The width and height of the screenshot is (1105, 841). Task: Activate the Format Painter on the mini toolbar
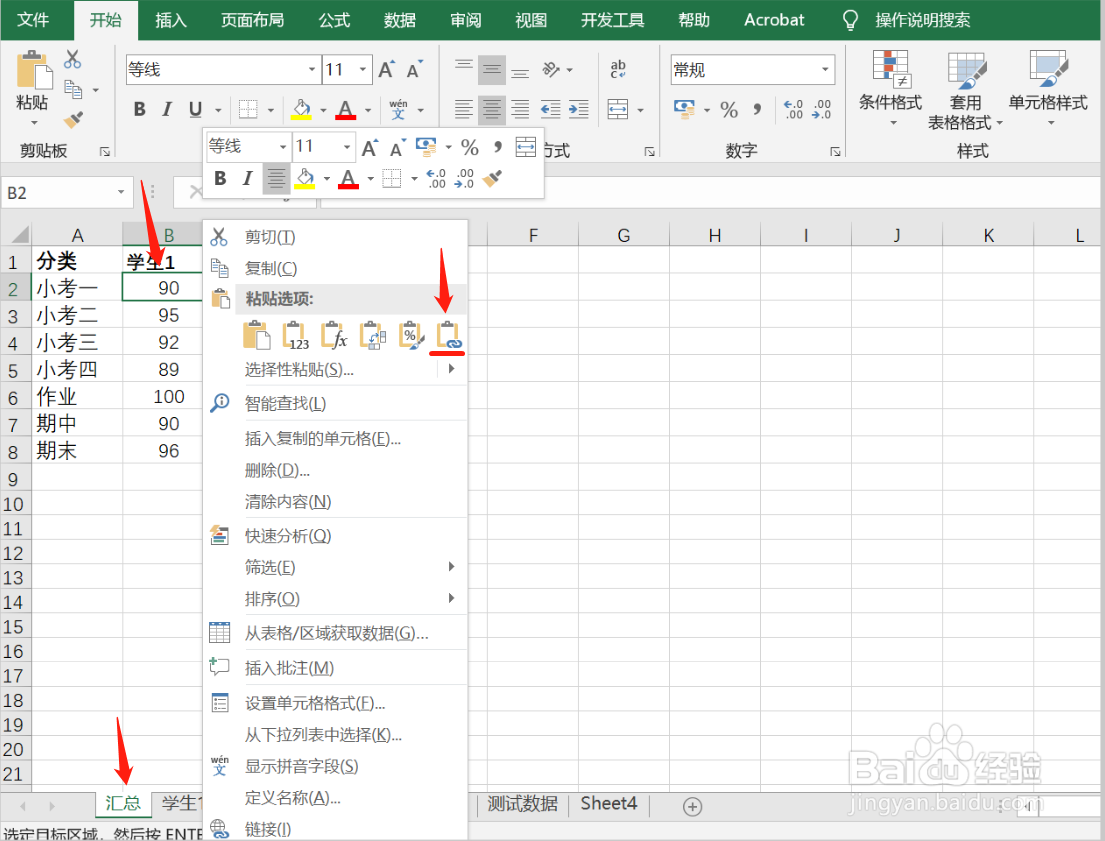coord(493,179)
